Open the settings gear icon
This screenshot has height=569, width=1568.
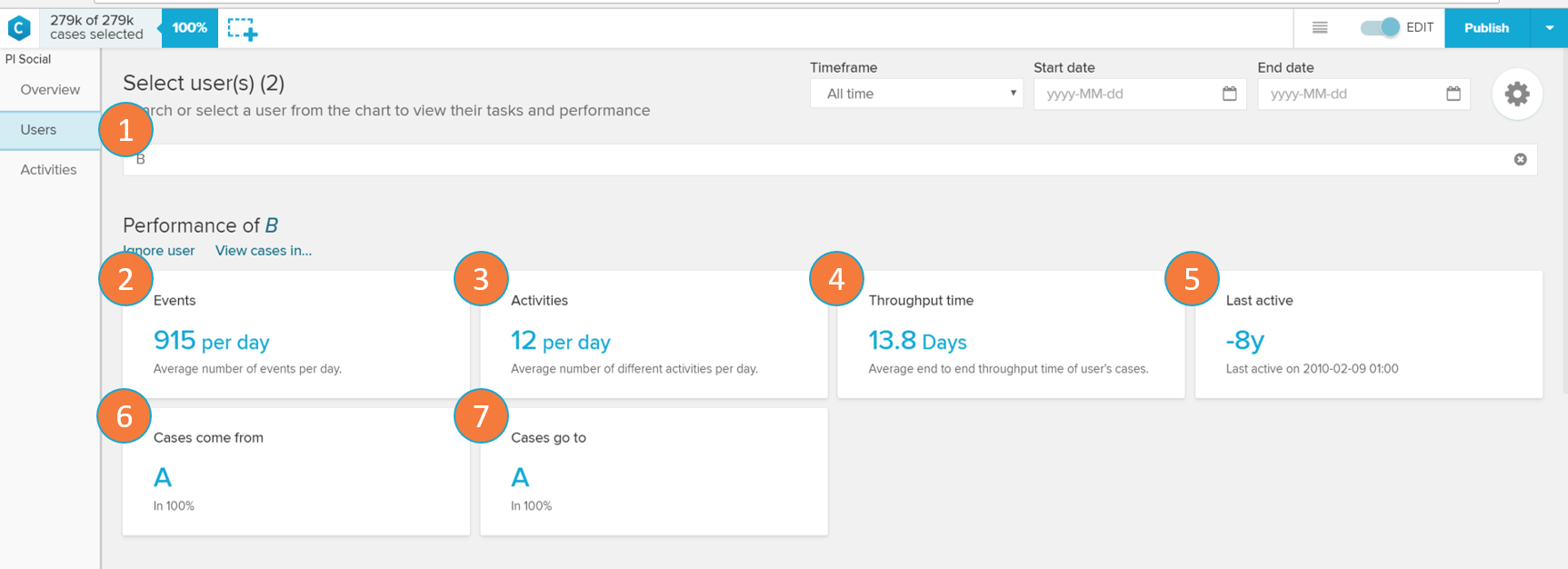(x=1516, y=94)
